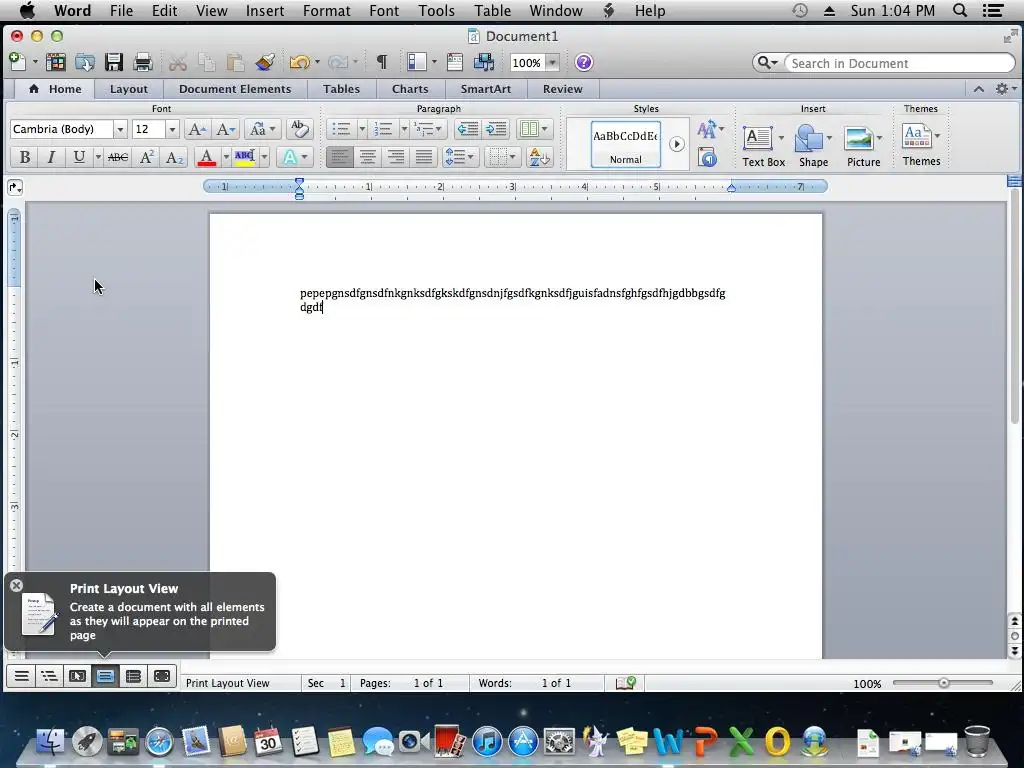Open the font size dropdown
Viewport: 1024px width, 768px height.
172,129
